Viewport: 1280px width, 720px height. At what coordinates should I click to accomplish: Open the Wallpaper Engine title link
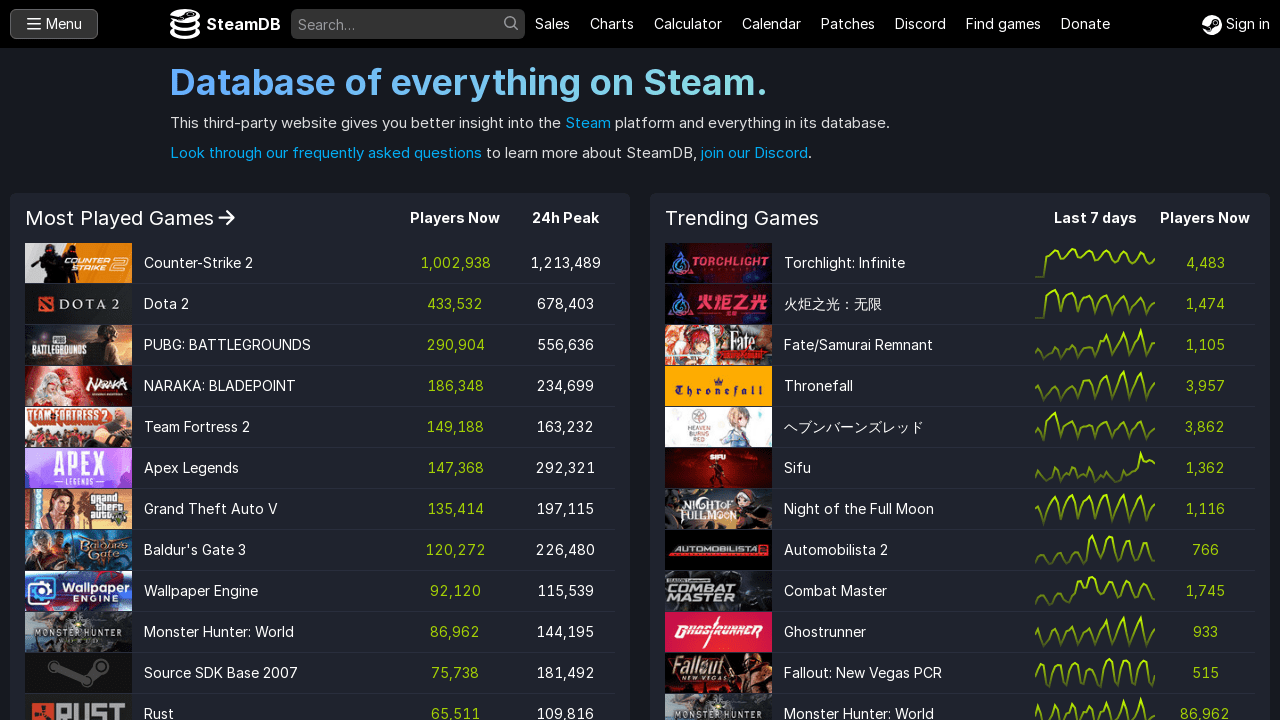click(201, 591)
